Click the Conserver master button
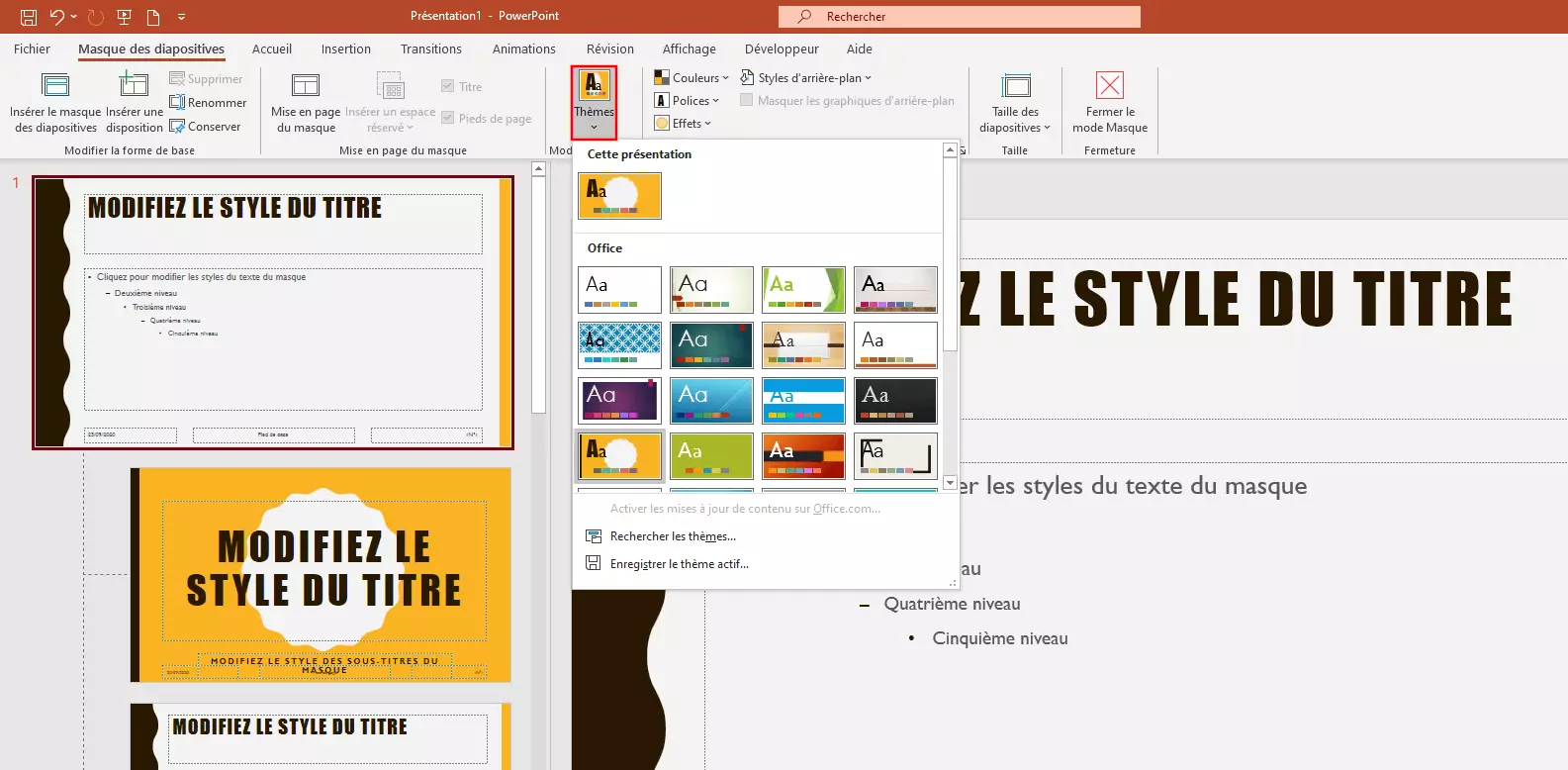The width and height of the screenshot is (1568, 770). pyautogui.click(x=205, y=126)
